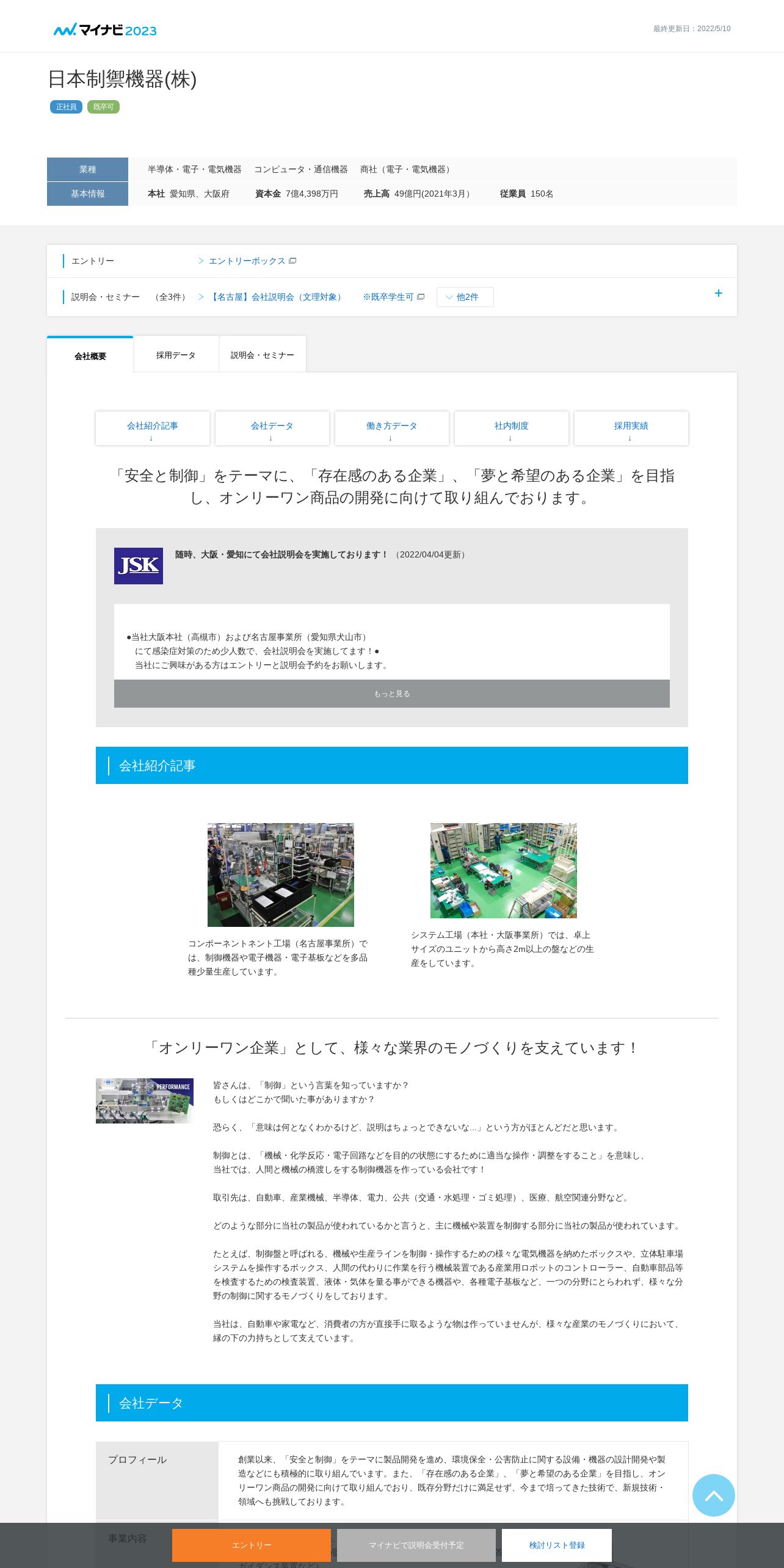Click external-link icon beside ※既卒学生可
This screenshot has height=1568, width=784.
click(421, 297)
